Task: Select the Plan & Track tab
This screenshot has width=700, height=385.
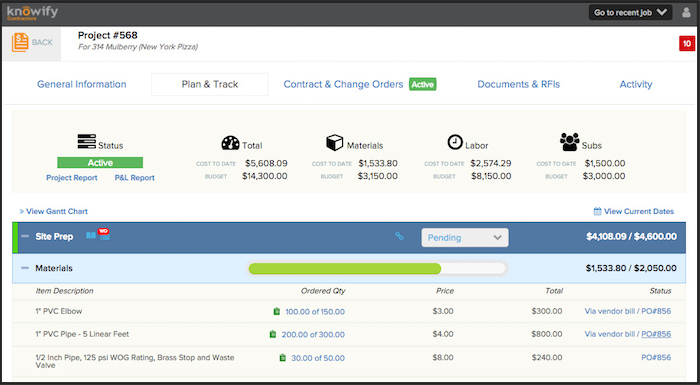Action: [x=210, y=84]
